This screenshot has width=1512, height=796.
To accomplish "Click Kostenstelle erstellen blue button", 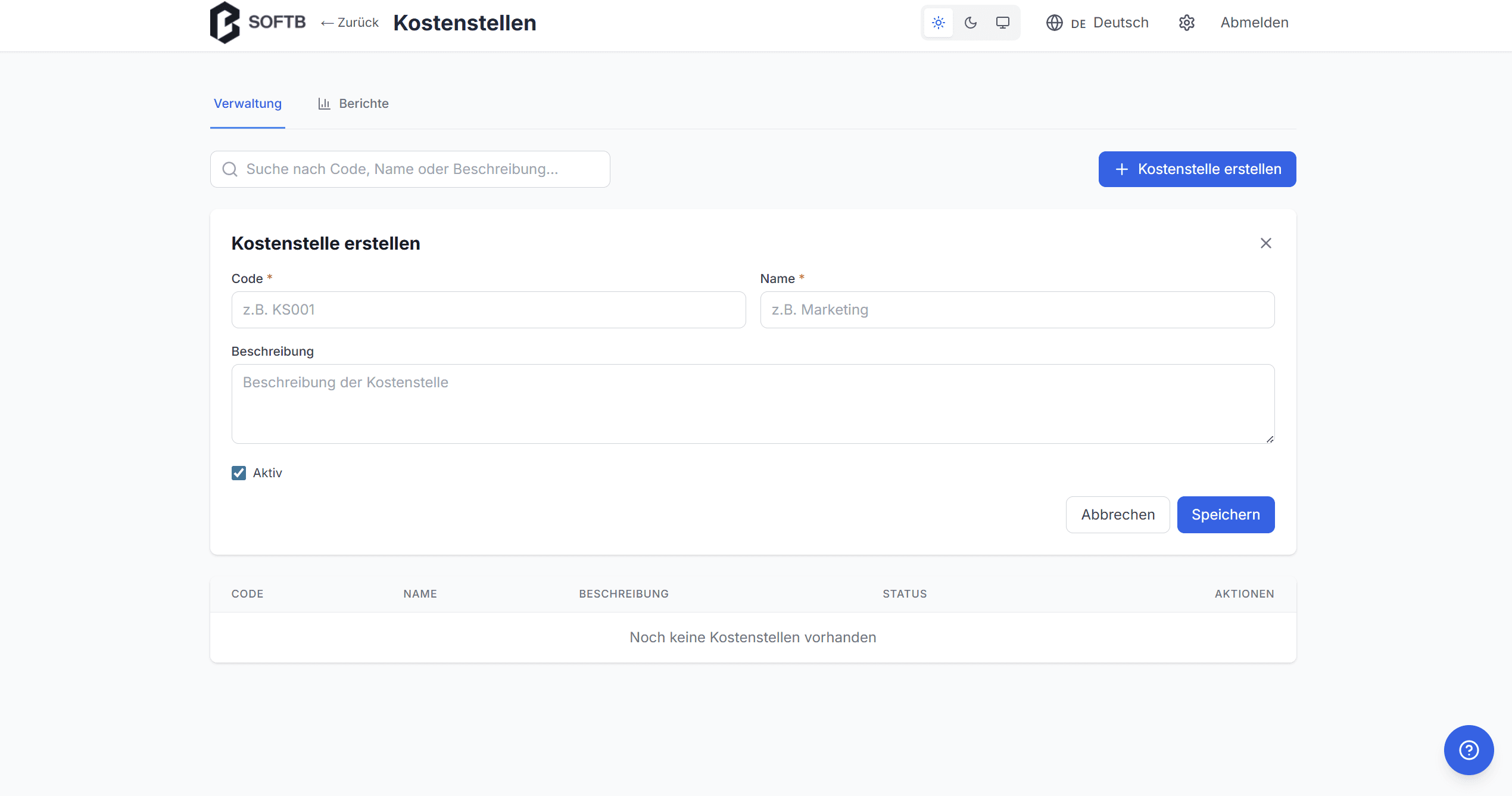I will click(x=1197, y=169).
